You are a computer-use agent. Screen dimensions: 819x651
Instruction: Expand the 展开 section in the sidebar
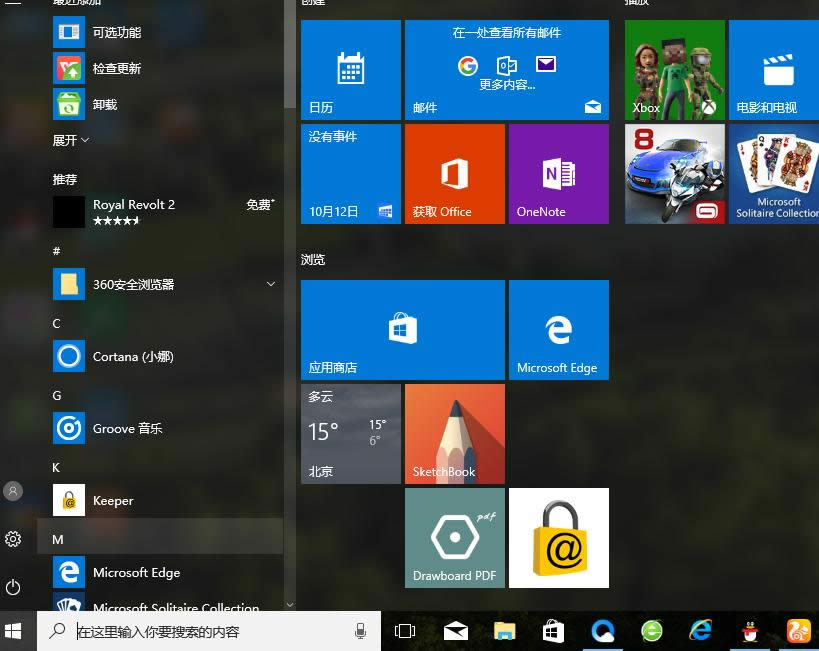click(70, 140)
